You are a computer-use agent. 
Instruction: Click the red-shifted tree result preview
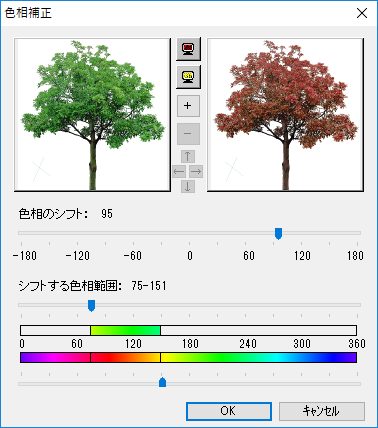click(x=285, y=115)
